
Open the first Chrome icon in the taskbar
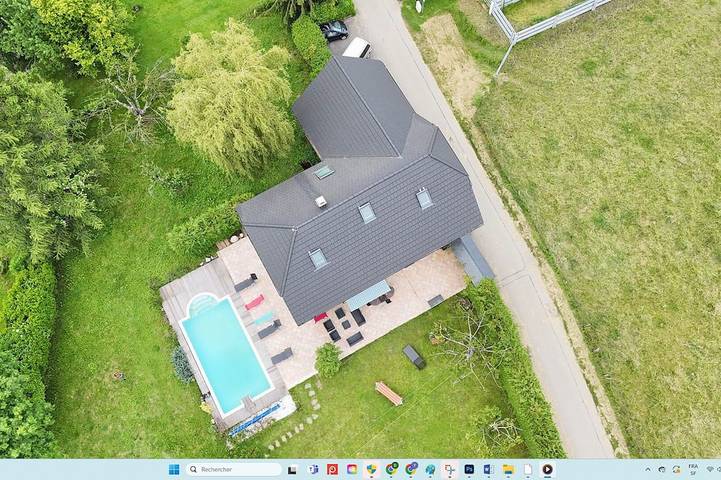391,469
